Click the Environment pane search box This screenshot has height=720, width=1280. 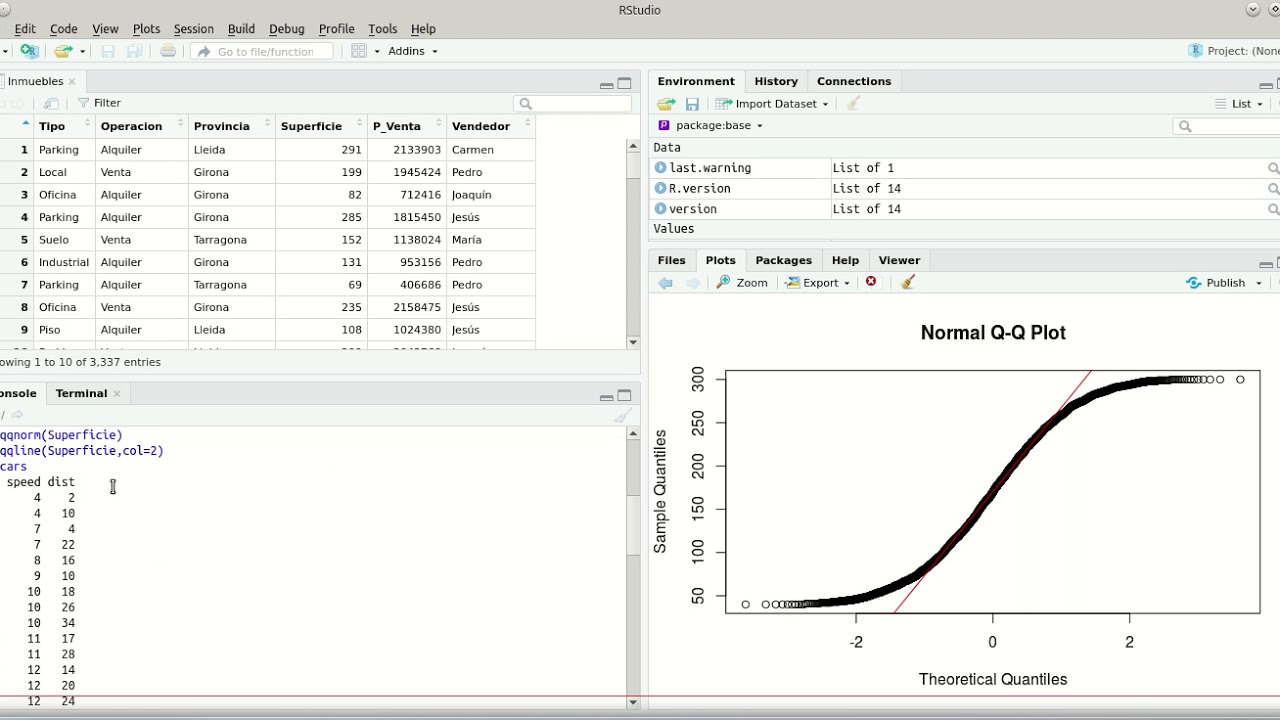[1226, 126]
